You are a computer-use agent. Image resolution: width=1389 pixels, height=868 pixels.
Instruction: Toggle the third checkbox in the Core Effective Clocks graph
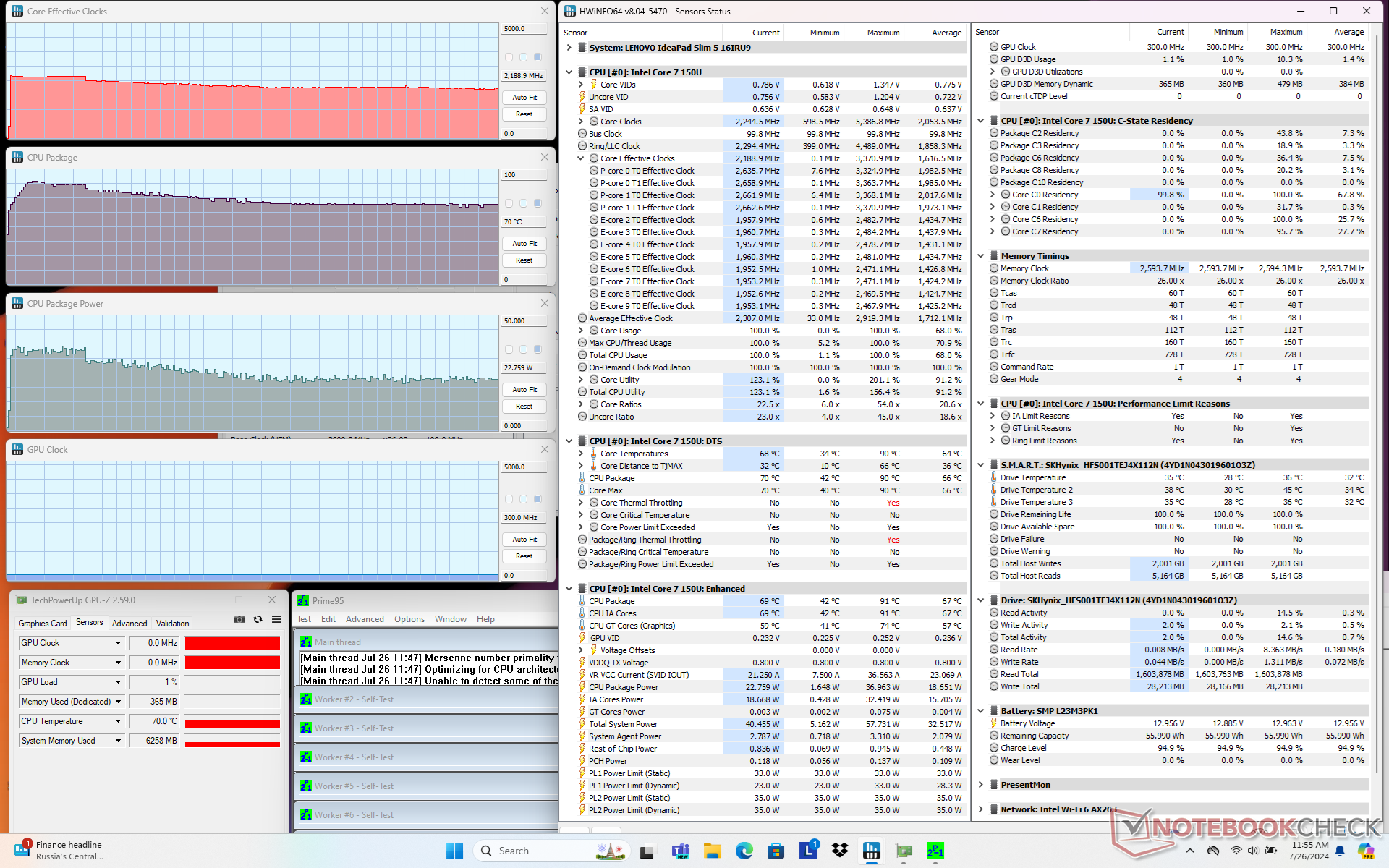(538, 57)
